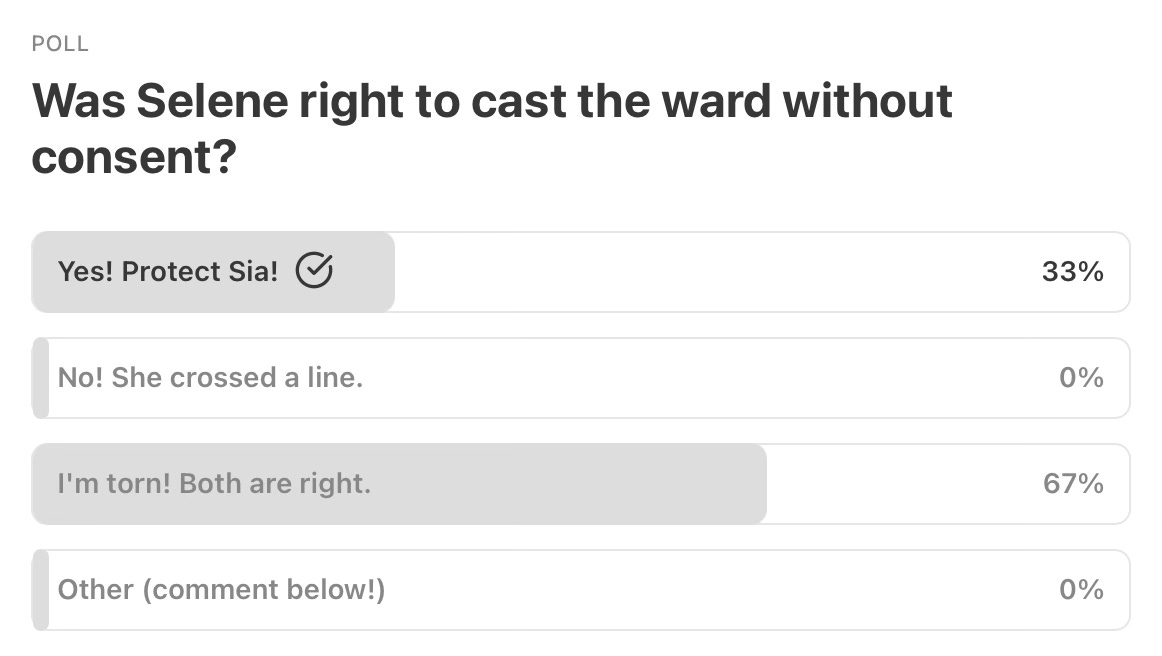Choose "No! She crossed a line." answer
1162x656 pixels.
click(x=210, y=378)
